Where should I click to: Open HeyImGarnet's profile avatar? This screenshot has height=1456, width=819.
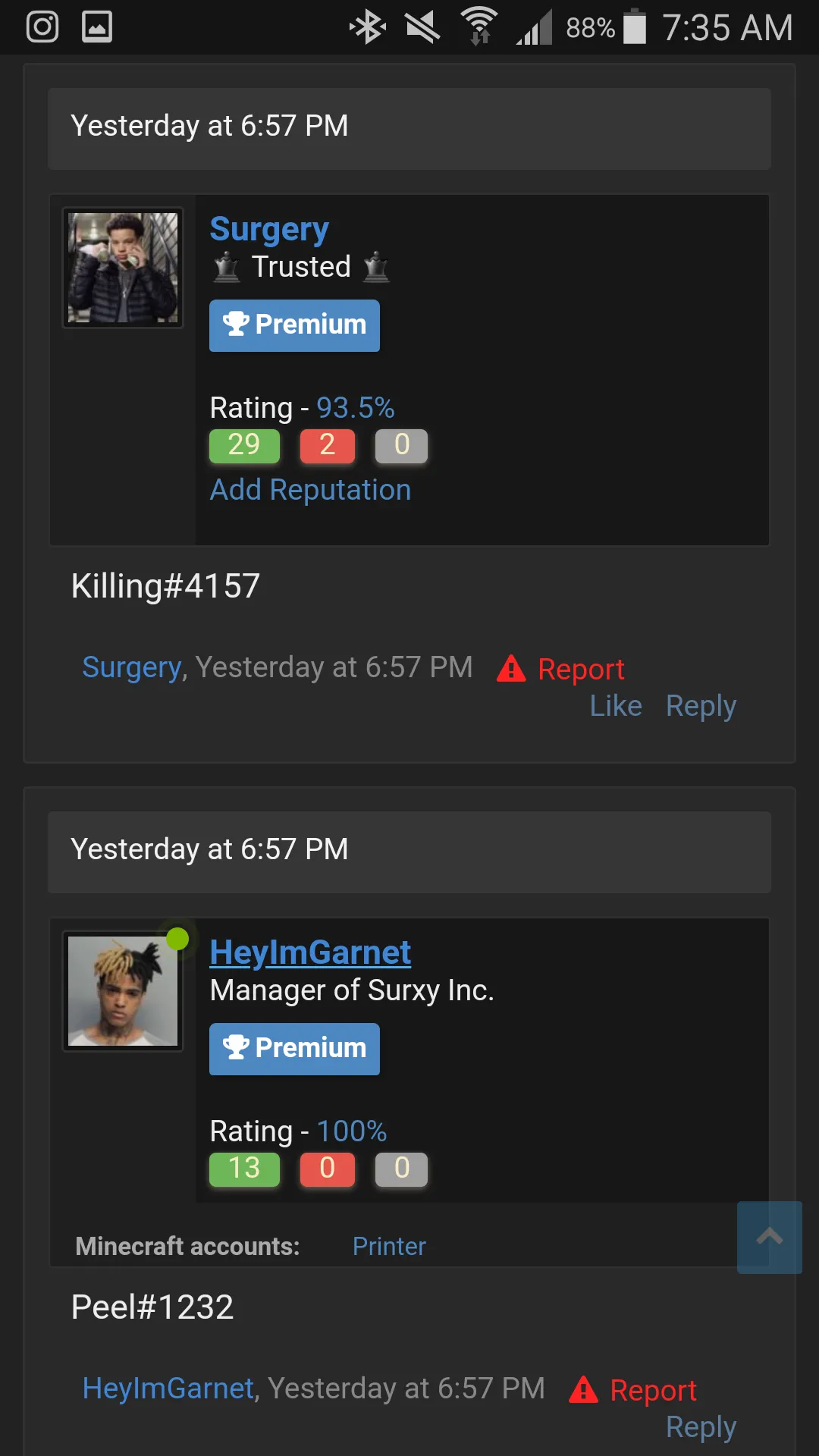coord(123,991)
